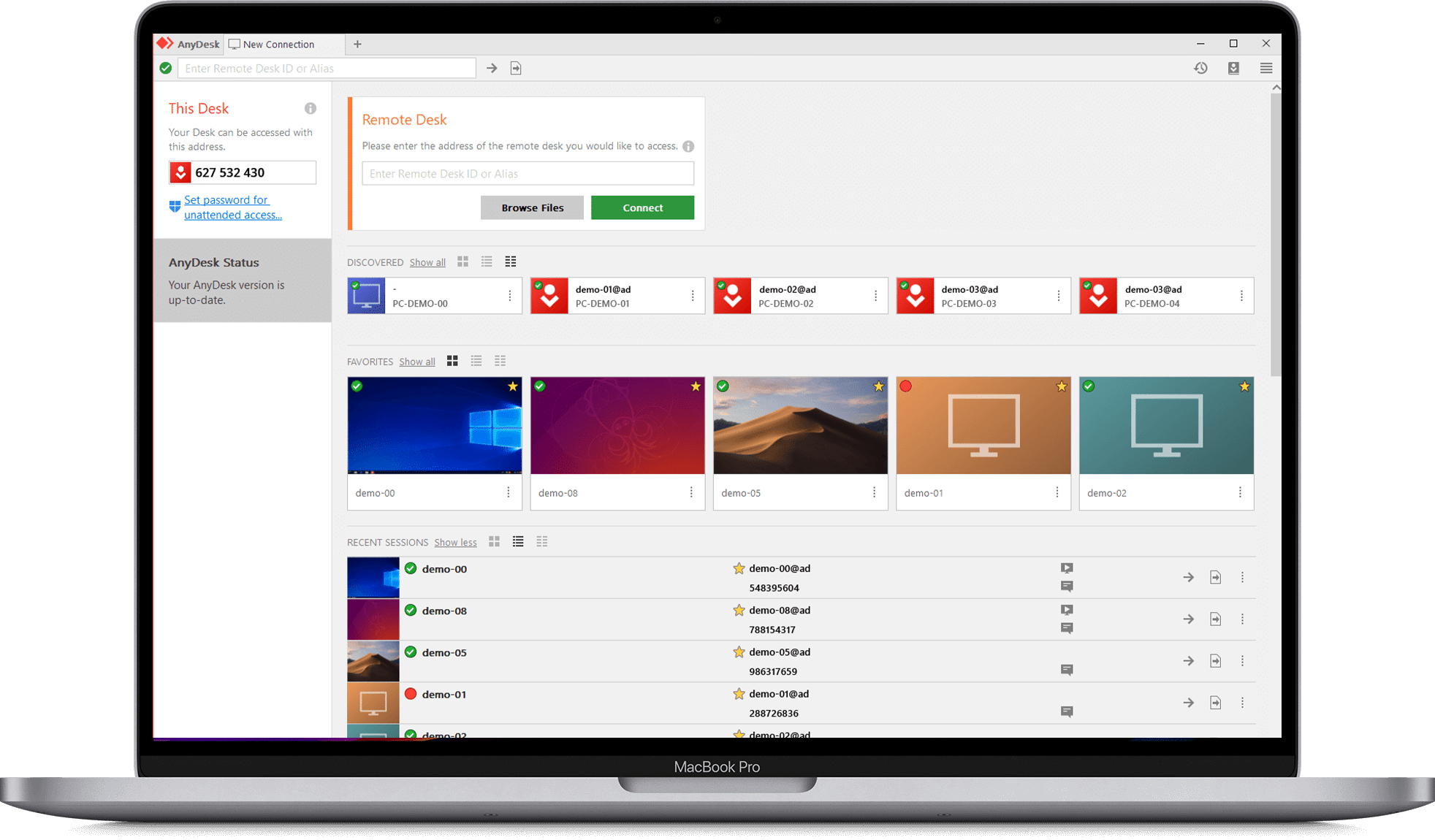
Task: Click Show less in Recent Sessions section
Action: 455,540
